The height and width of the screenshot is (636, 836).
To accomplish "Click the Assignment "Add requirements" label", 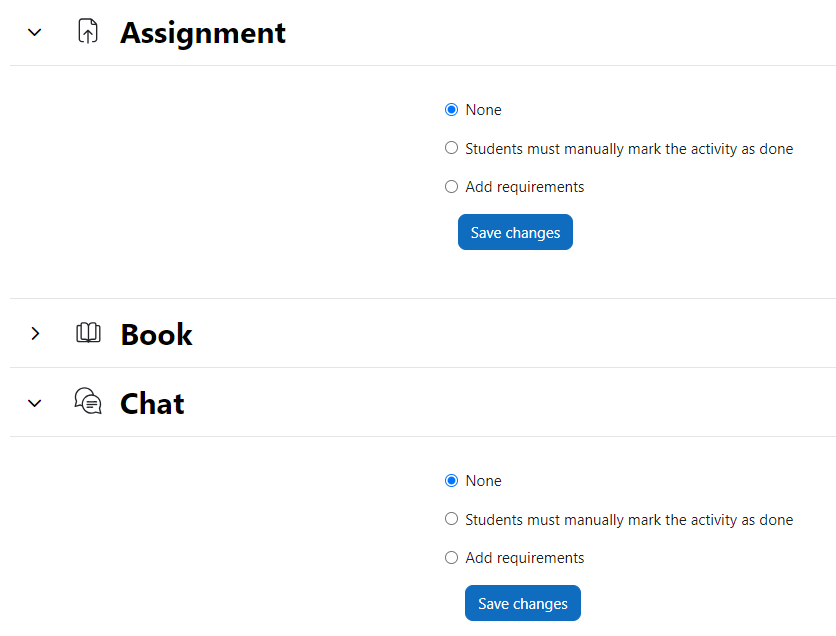I will 525,187.
